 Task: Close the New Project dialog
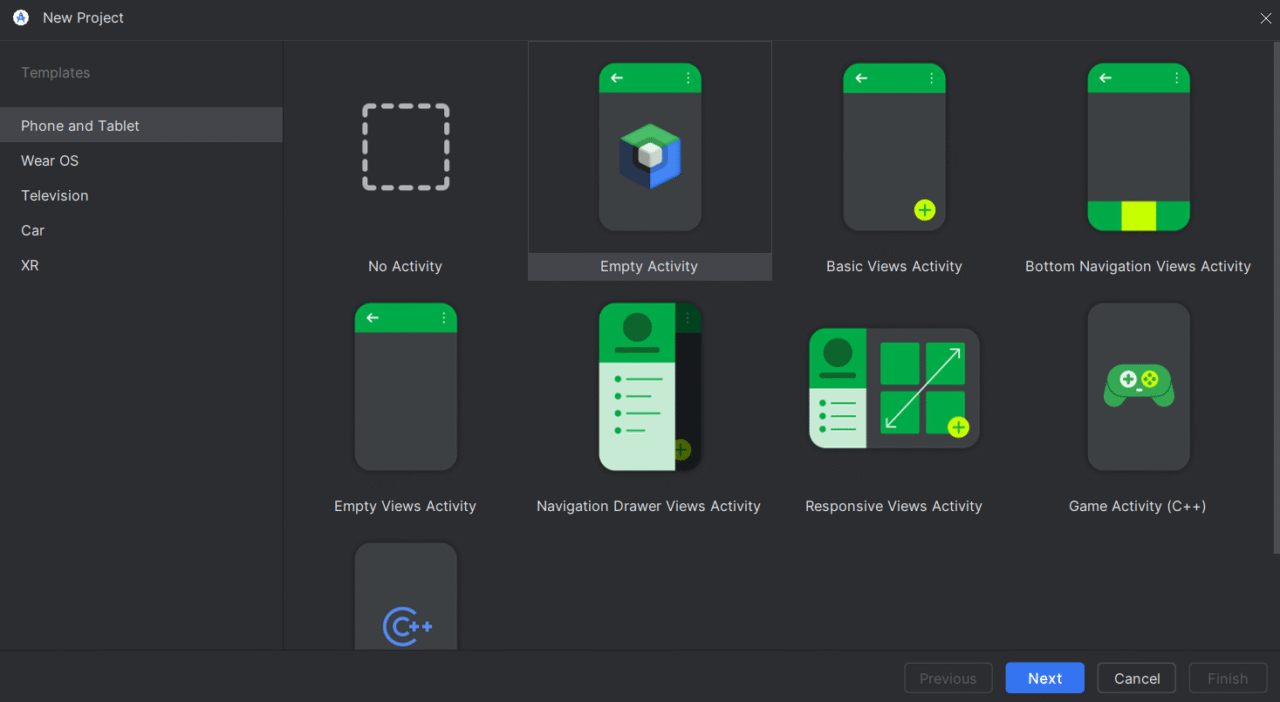click(1265, 18)
